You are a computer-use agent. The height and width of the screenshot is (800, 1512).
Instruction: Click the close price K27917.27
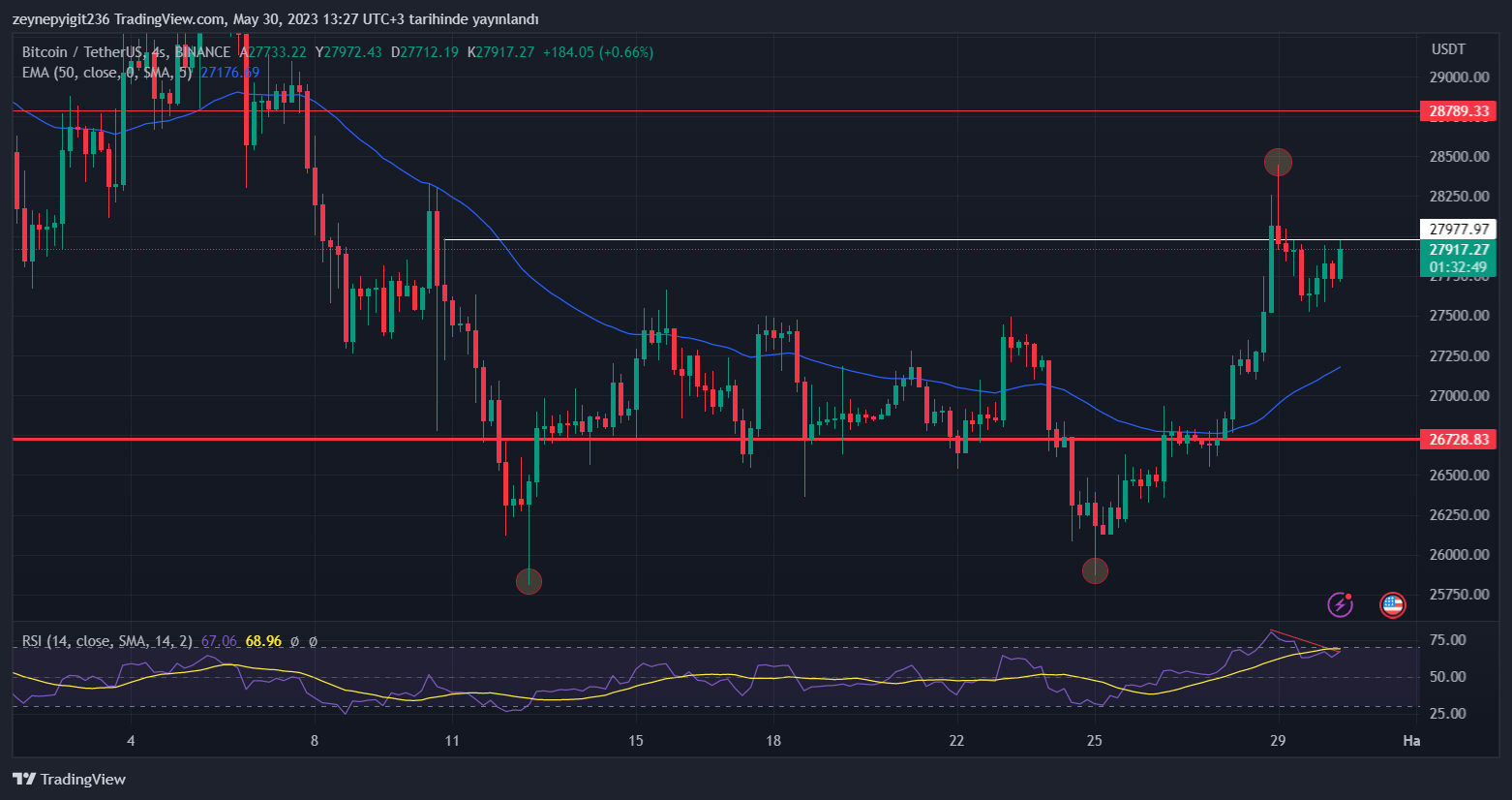coord(500,52)
